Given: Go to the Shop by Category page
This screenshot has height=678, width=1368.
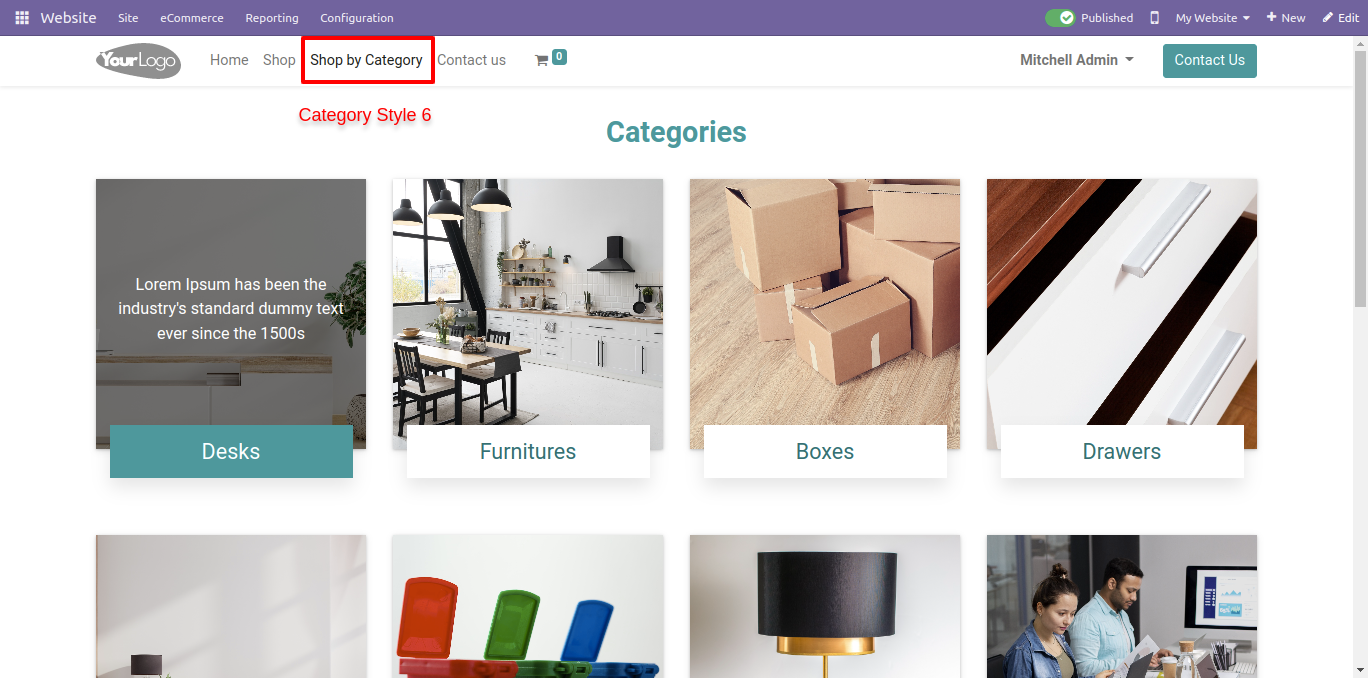Looking at the screenshot, I should coord(366,60).
